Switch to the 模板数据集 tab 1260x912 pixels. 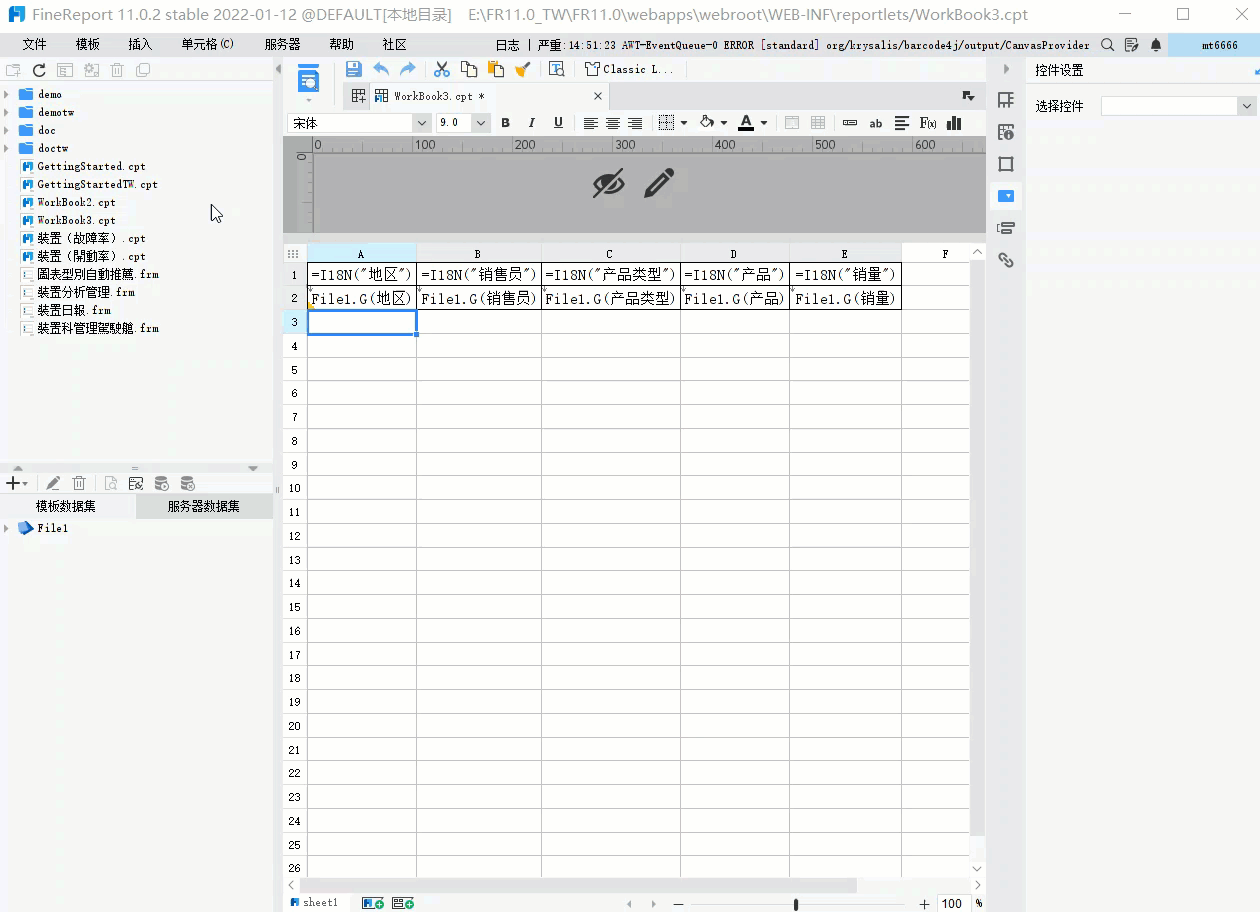click(x=66, y=506)
